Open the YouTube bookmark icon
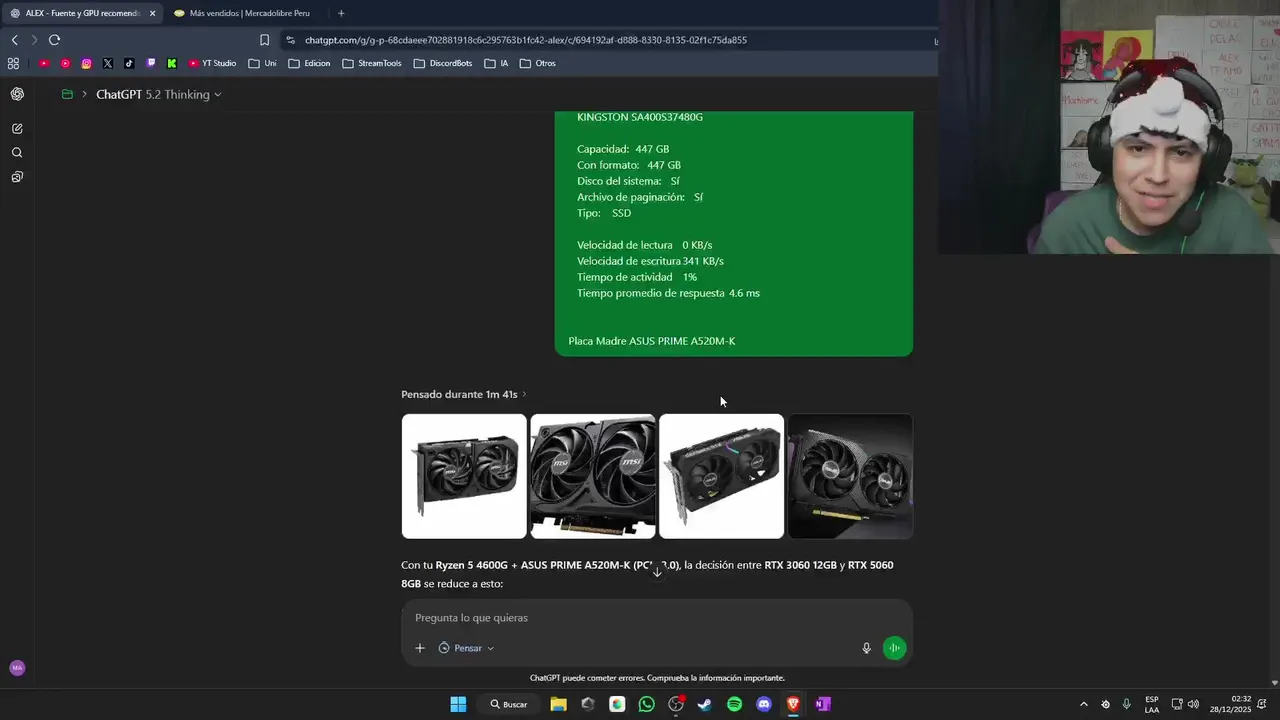Screen dimensions: 1280x720 pyautogui.click(x=44, y=63)
